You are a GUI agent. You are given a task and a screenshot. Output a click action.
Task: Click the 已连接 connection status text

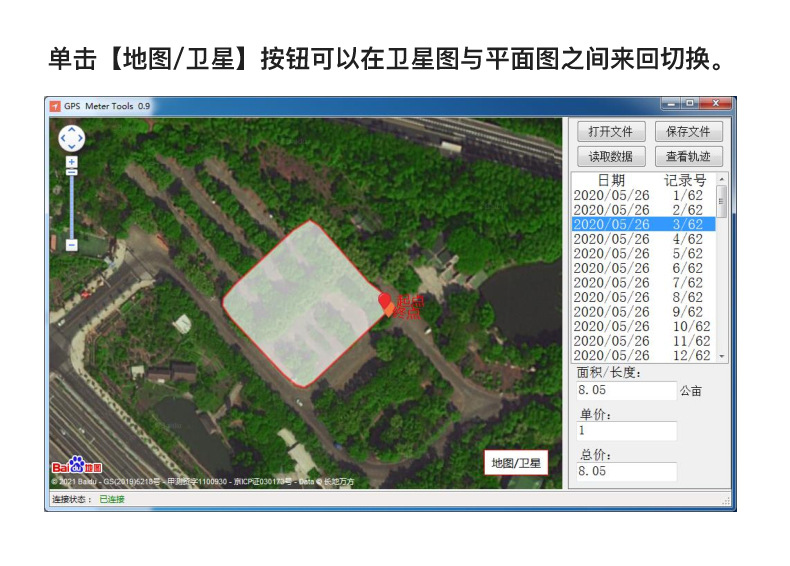coord(112,499)
